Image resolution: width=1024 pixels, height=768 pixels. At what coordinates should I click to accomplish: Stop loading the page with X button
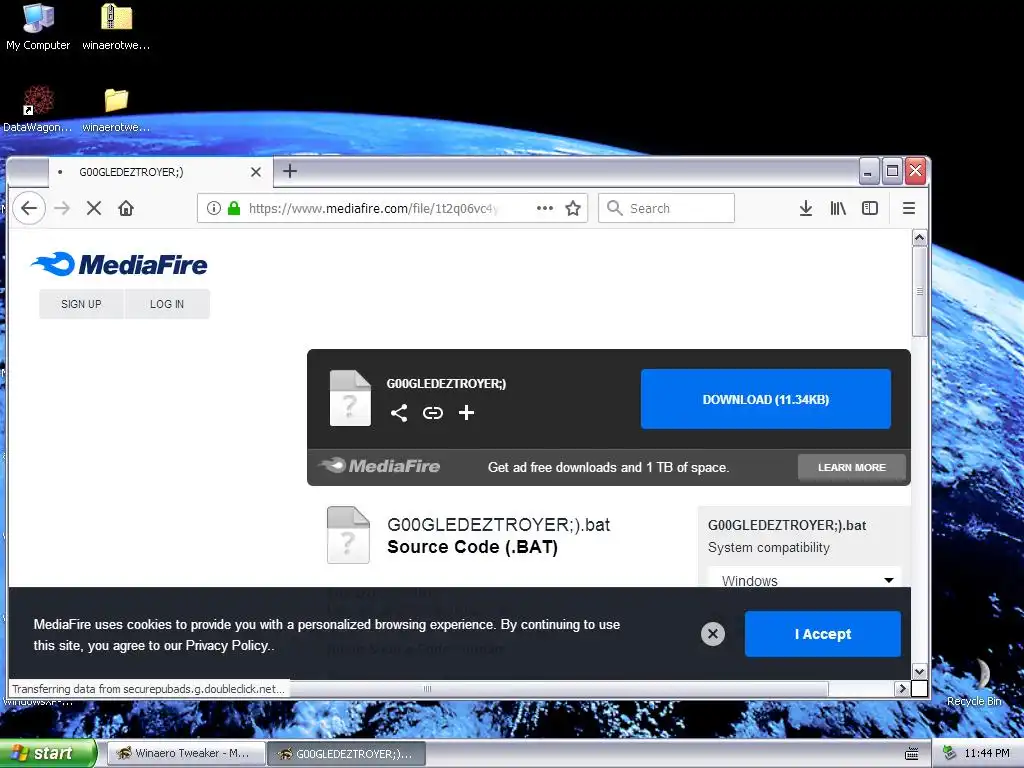94,208
